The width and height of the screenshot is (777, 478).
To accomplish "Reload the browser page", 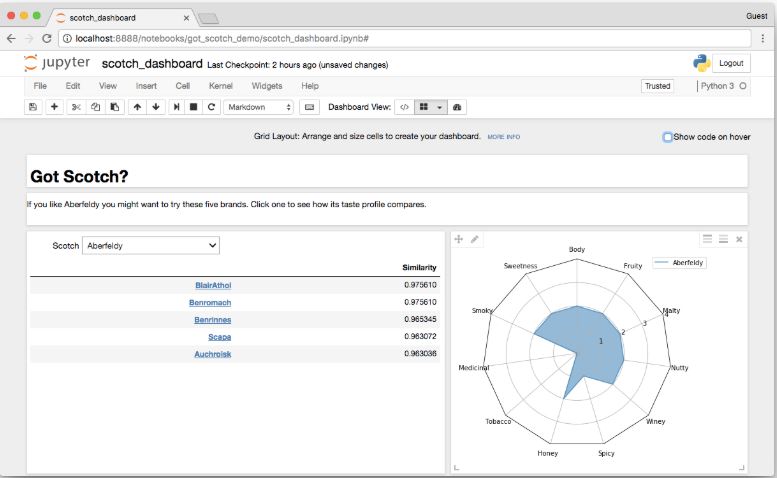I will coord(47,39).
